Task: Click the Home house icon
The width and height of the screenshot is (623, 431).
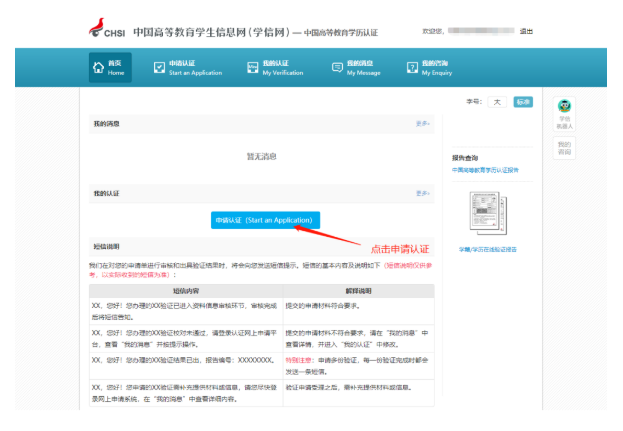Action: [x=98, y=68]
